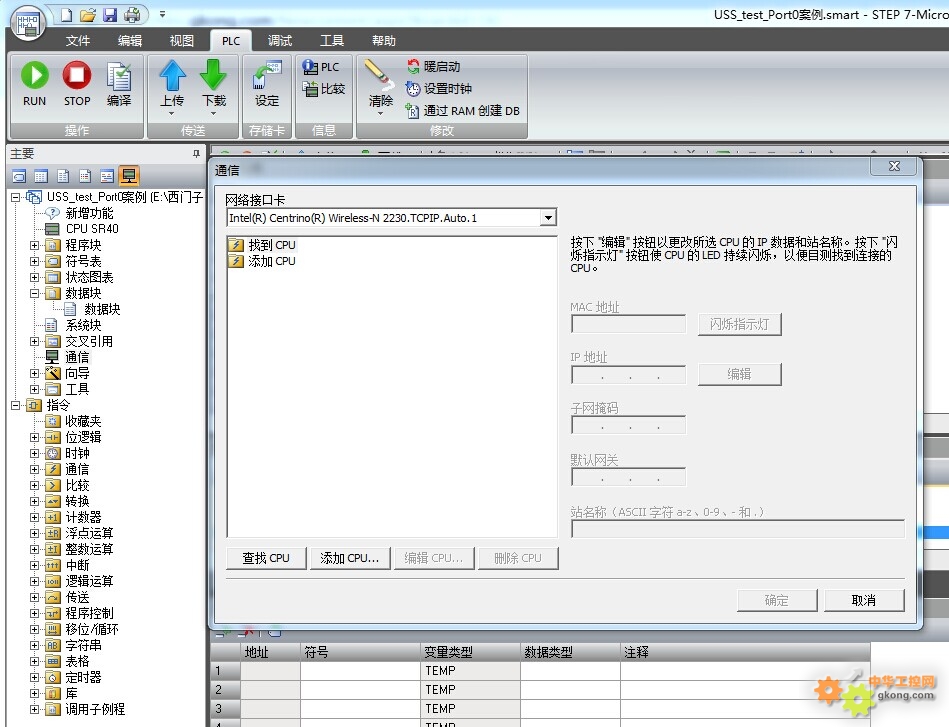Collapse the 数据块 tree node
The width and height of the screenshot is (949, 727).
[34, 293]
